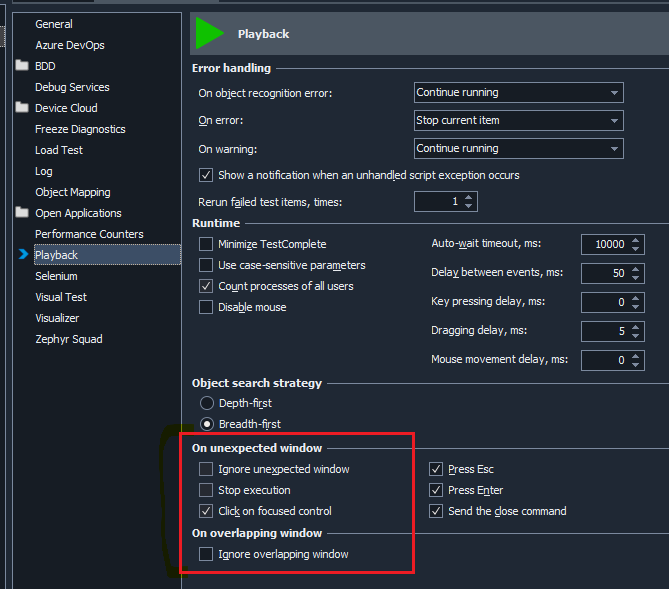Open the BDD folder icon
This screenshot has width=669, height=589.
pos(22,65)
